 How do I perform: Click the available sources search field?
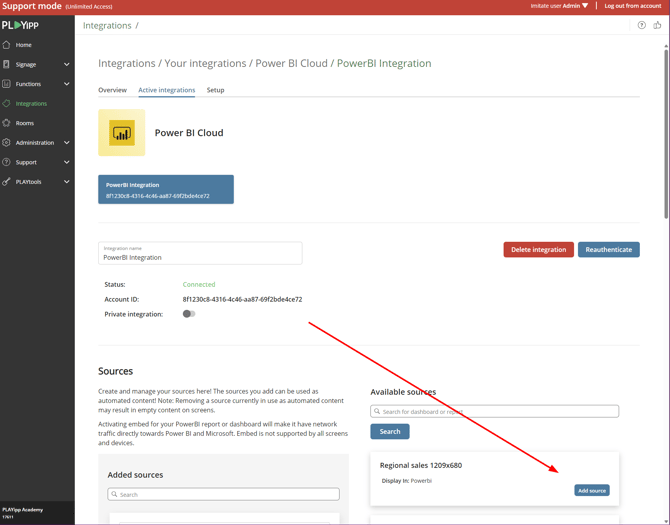(495, 411)
